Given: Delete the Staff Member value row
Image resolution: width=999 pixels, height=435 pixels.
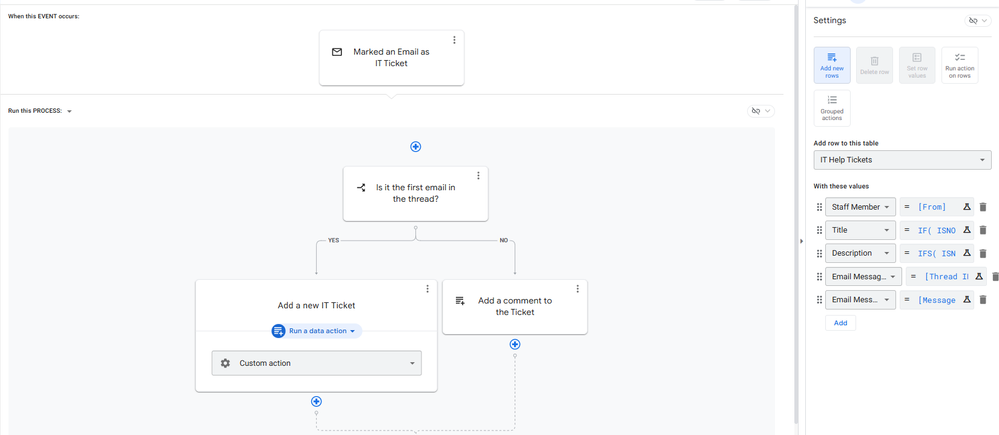Looking at the screenshot, I should click(x=983, y=207).
